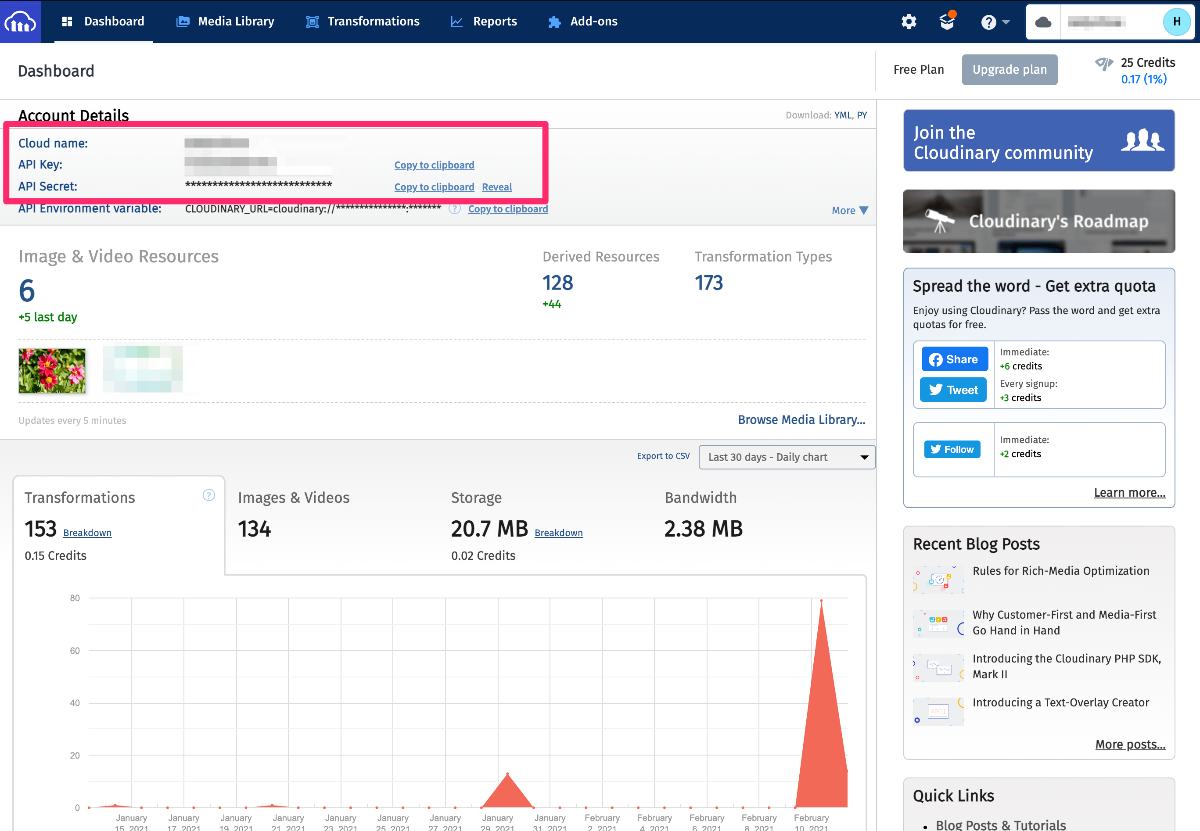The height and width of the screenshot is (831, 1200).
Task: Copy API Secret to clipboard
Action: pos(434,187)
